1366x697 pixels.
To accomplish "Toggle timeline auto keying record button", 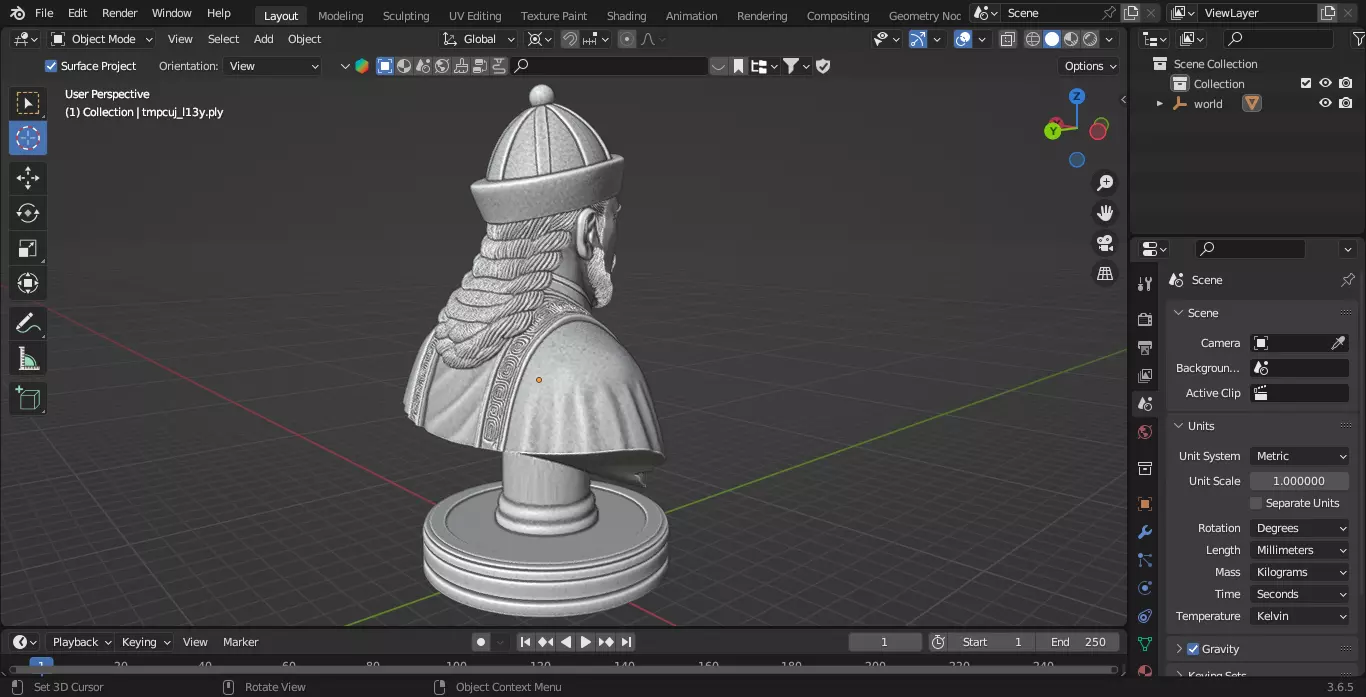I will pyautogui.click(x=481, y=642).
